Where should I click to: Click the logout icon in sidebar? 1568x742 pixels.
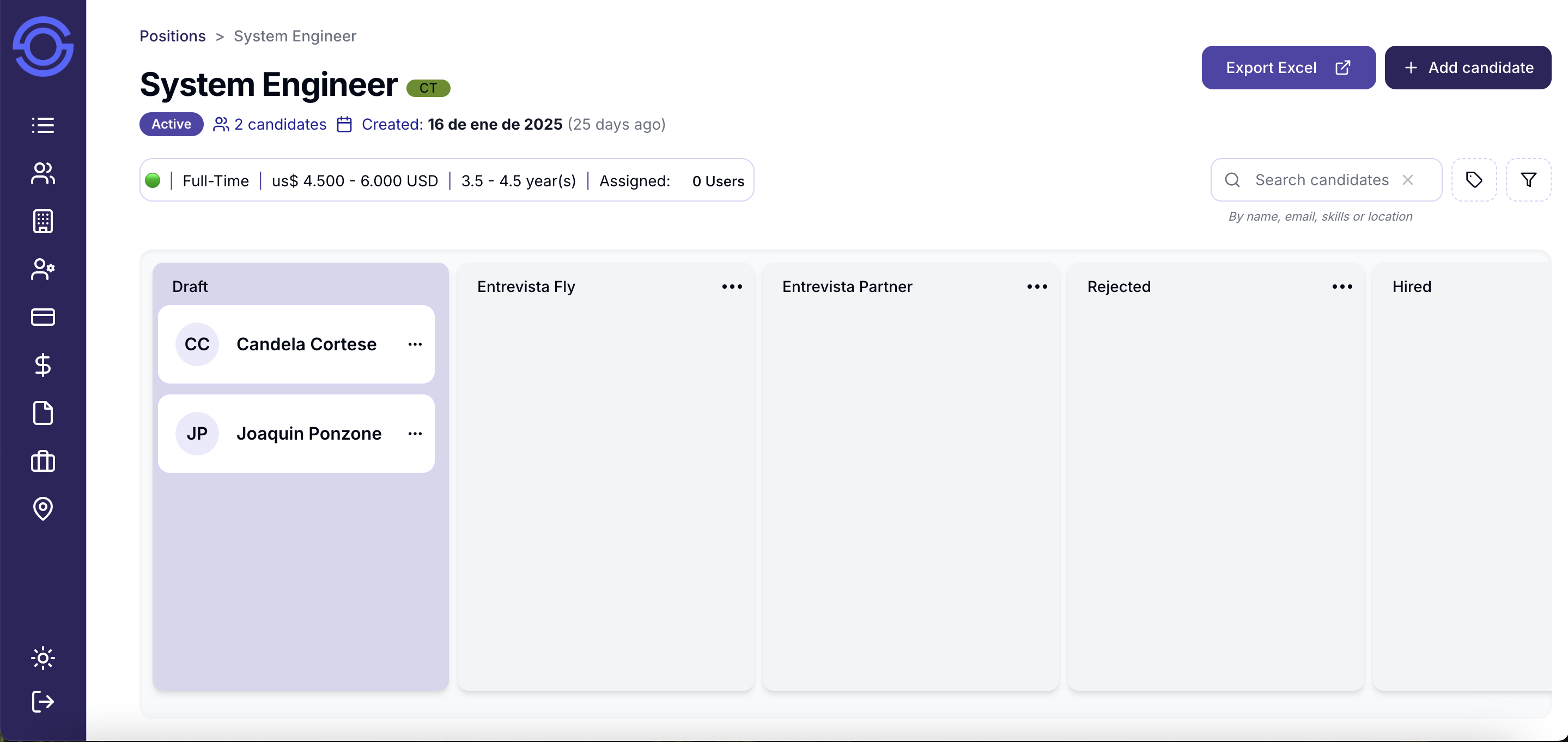[x=42, y=701]
